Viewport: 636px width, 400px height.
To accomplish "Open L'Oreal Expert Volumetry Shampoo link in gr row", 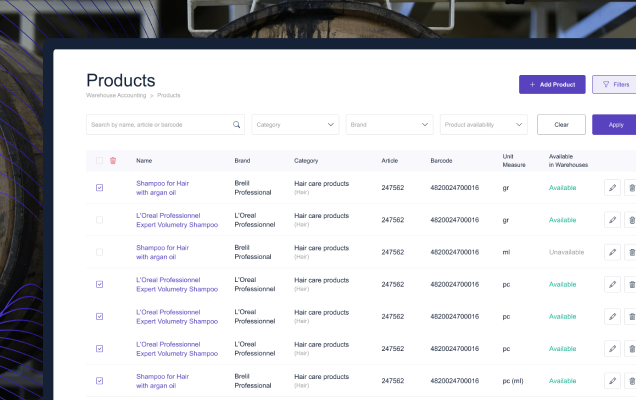I will [177, 220].
